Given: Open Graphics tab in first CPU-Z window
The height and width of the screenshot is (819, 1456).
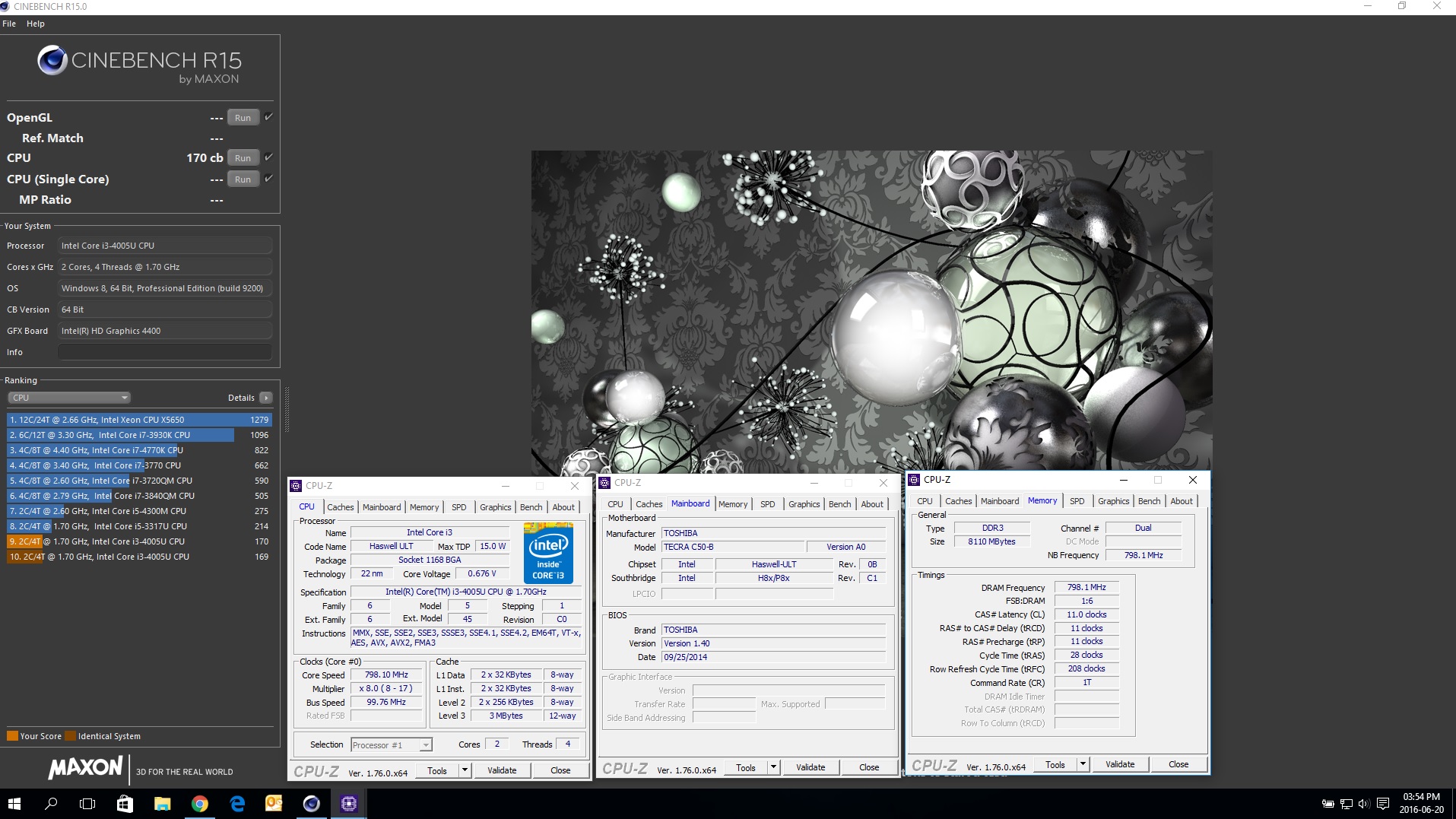Looking at the screenshot, I should (x=496, y=507).
